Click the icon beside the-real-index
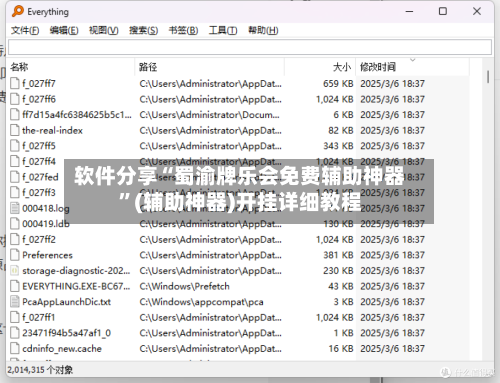This screenshot has height=383, width=500. click(15, 130)
